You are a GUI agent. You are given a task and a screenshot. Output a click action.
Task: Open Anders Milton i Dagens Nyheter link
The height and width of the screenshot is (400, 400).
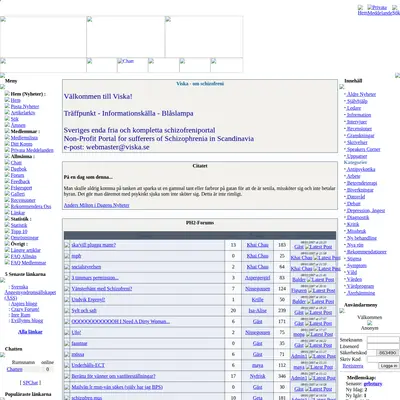click(x=97, y=205)
